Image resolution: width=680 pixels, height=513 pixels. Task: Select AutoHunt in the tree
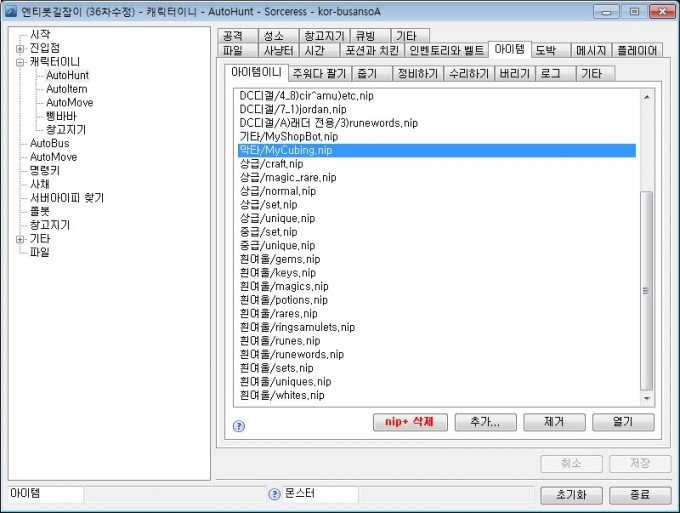67,75
